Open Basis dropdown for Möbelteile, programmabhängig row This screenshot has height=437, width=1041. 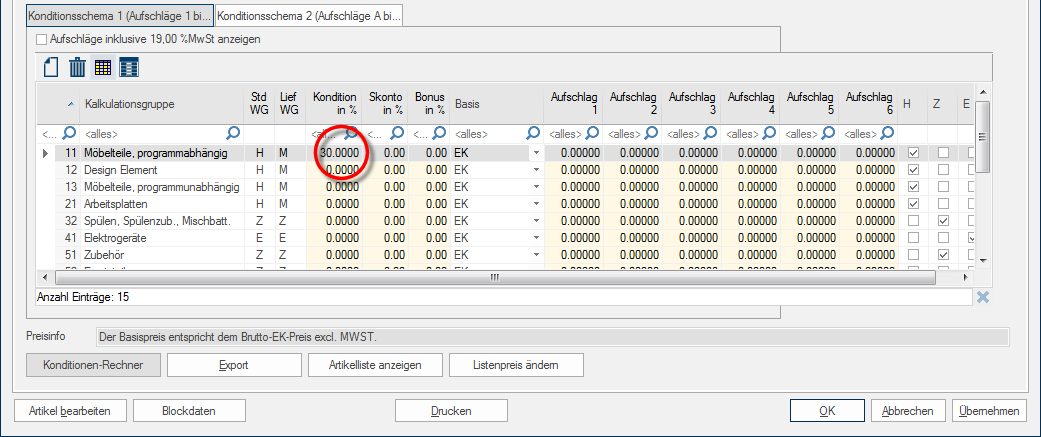click(535, 153)
